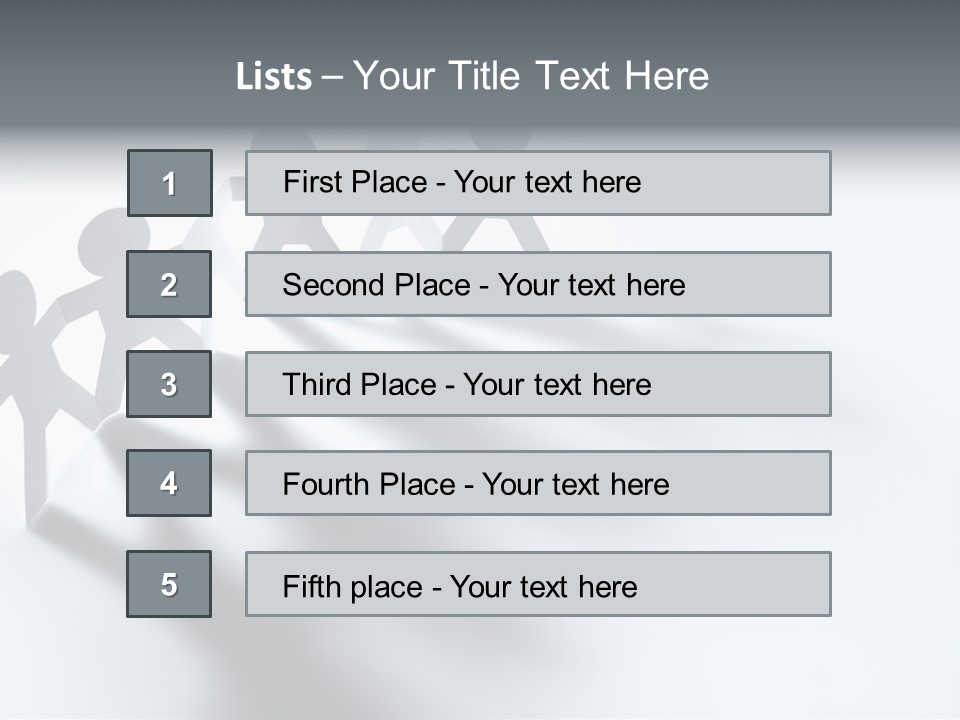Click the number 5 box

(x=169, y=584)
